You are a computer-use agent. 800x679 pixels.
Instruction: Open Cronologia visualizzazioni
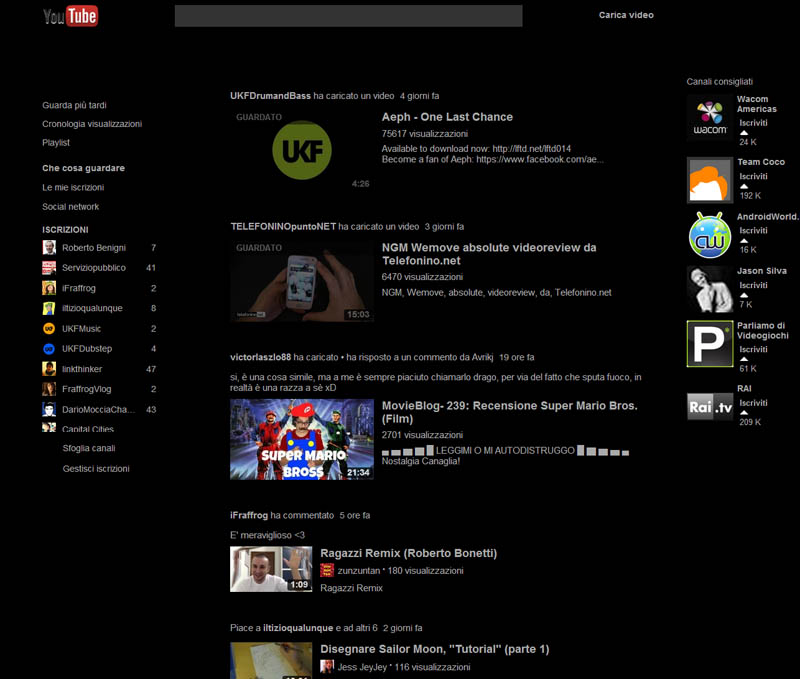[x=92, y=124]
